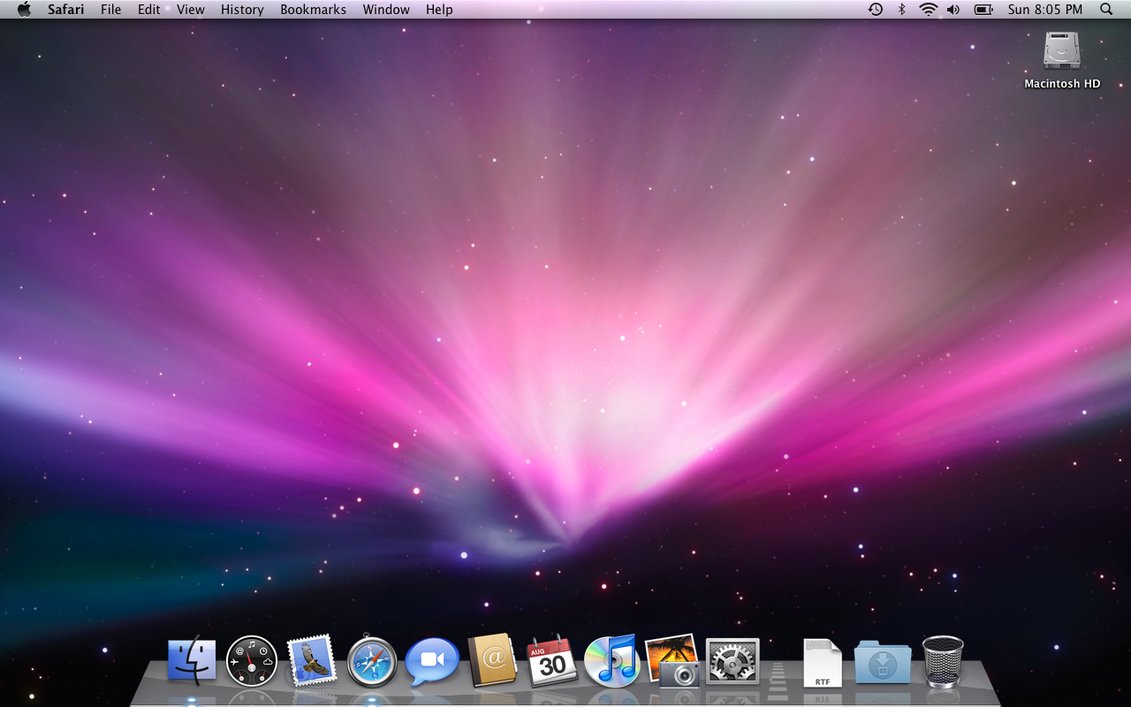Open Finder from the Dock
The width and height of the screenshot is (1131, 707).
tap(192, 660)
